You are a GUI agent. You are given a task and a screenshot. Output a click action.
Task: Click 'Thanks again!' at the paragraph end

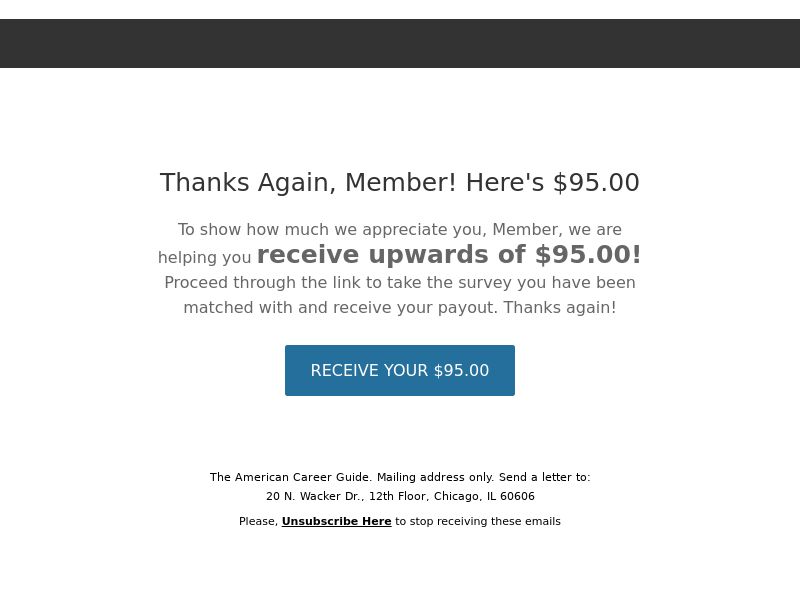[560, 308]
